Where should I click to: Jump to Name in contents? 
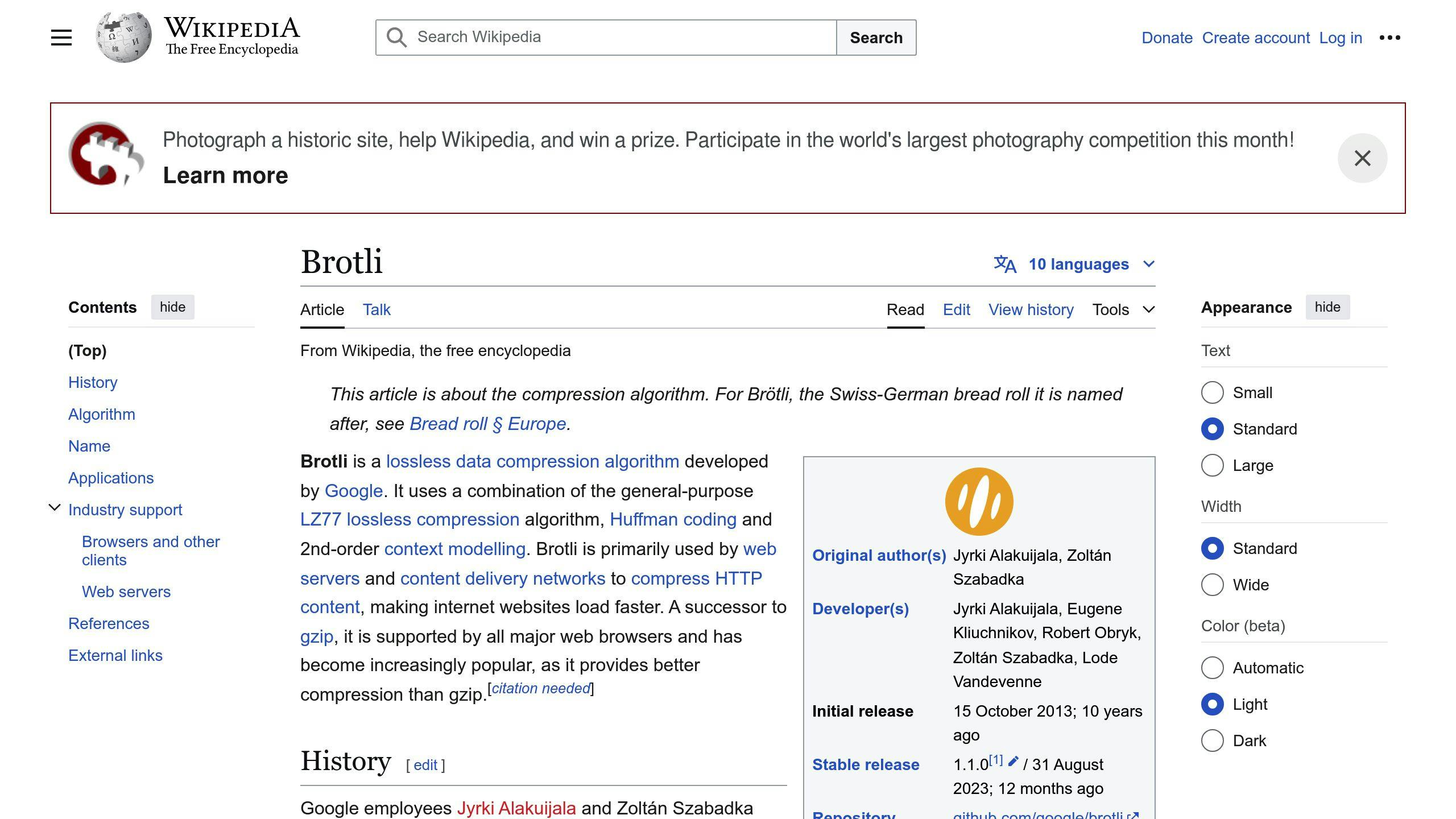[89, 446]
